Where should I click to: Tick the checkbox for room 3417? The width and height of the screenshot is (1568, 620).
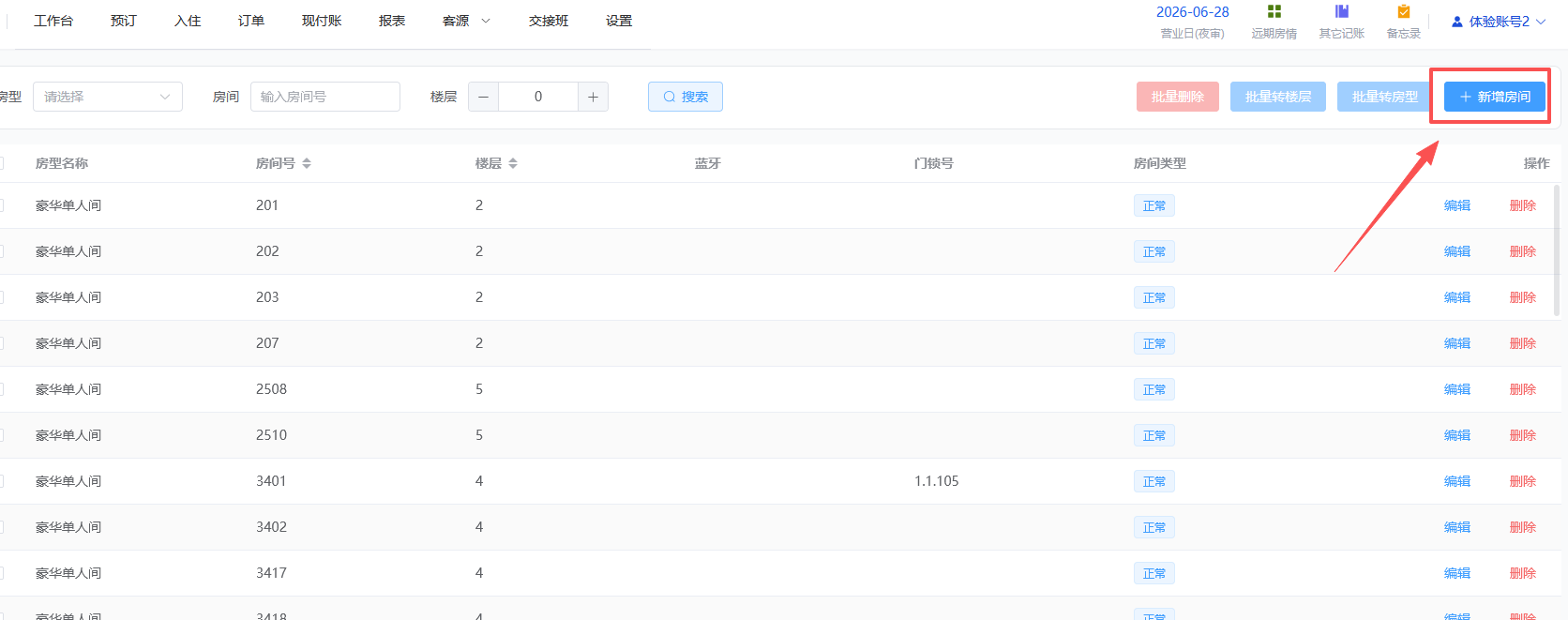coord(1,573)
